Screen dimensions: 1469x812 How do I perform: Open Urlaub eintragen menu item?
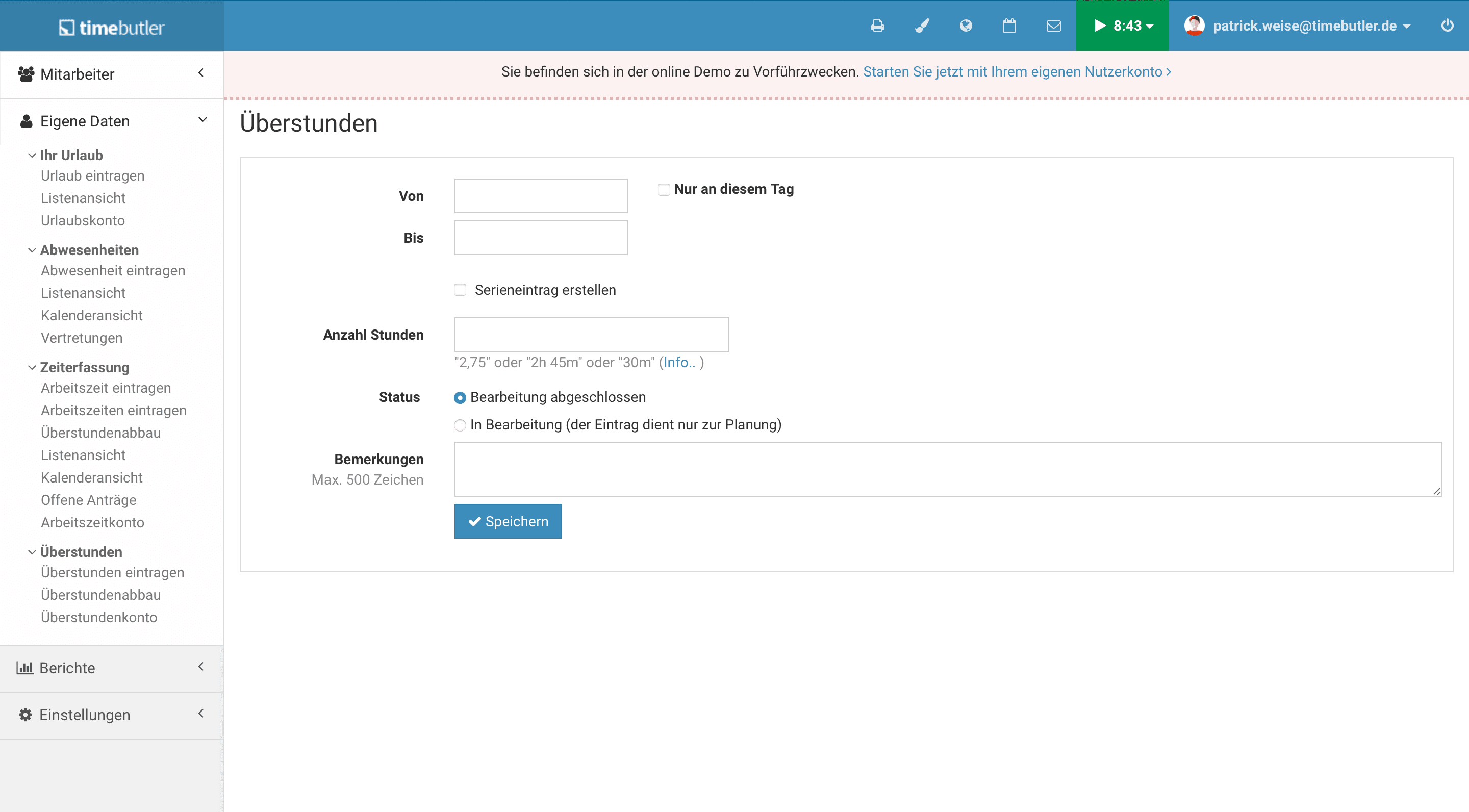(92, 175)
